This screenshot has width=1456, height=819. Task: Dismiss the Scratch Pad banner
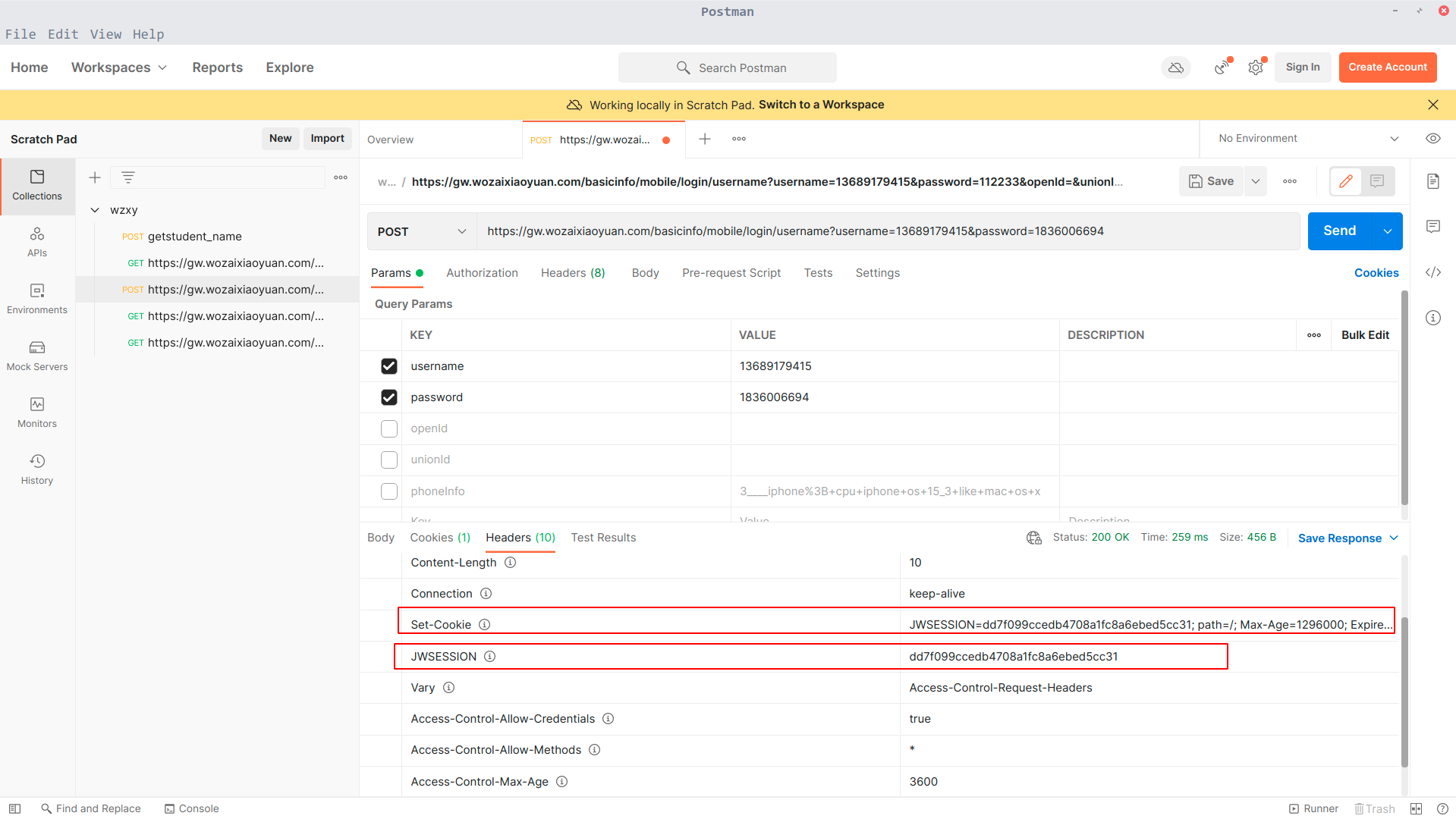click(1432, 105)
